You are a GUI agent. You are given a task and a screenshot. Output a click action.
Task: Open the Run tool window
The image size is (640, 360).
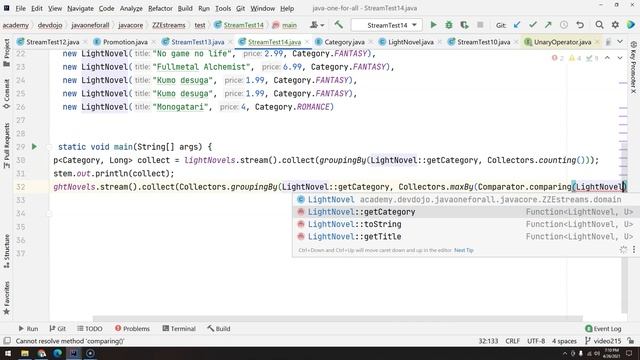click(28, 329)
